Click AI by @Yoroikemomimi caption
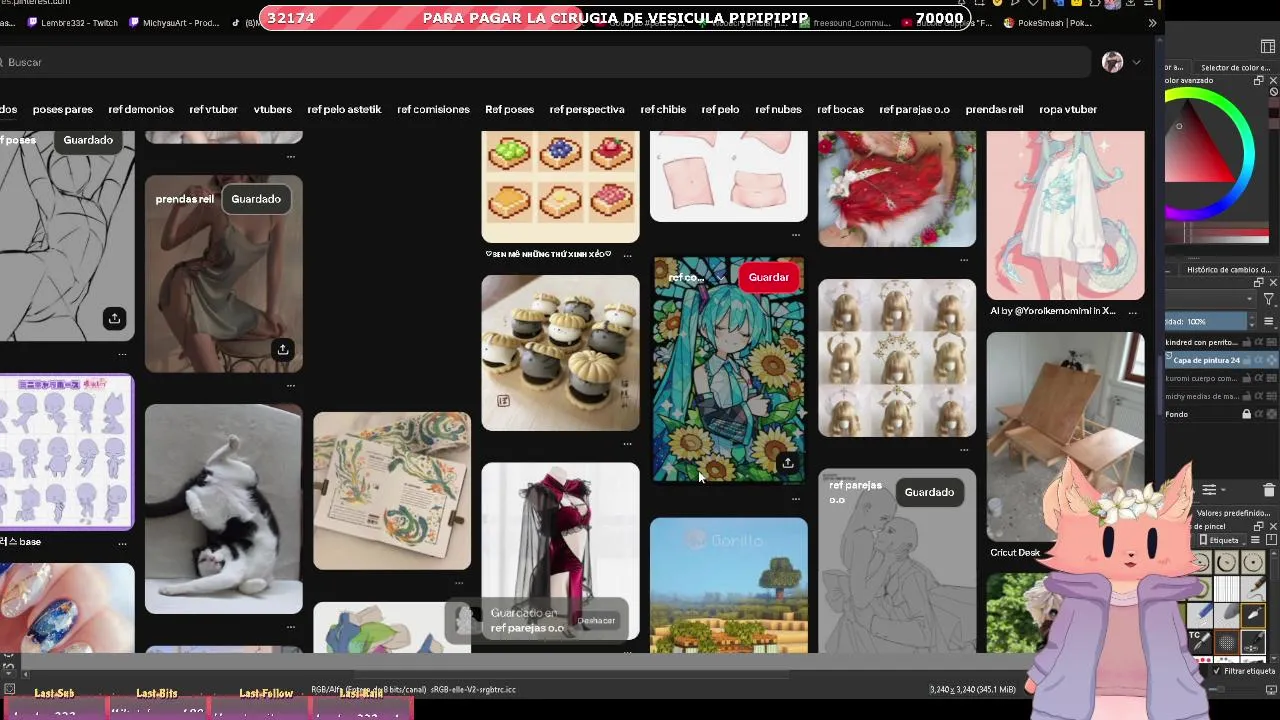This screenshot has height=720, width=1280. pos(1052,311)
